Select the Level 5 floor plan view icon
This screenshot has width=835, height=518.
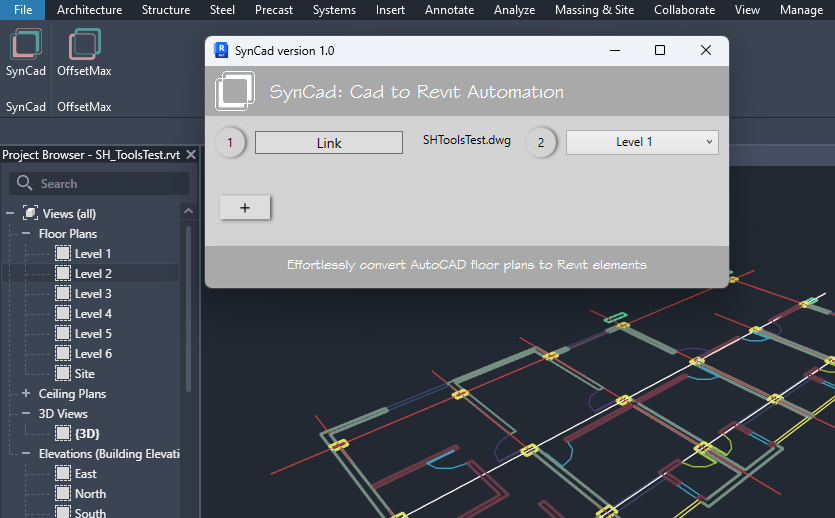(x=63, y=333)
